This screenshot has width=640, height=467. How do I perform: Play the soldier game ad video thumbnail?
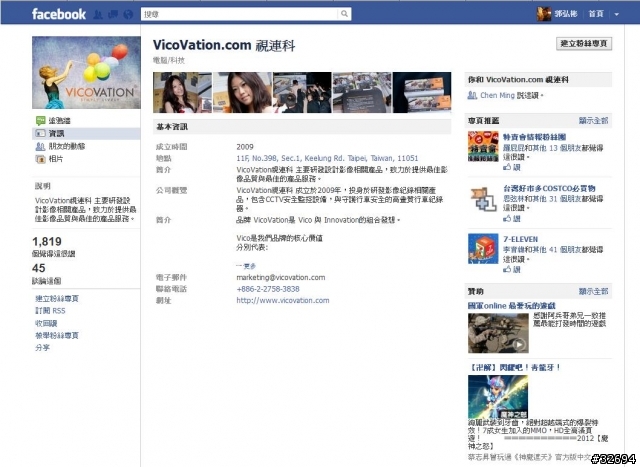pyautogui.click(x=498, y=333)
